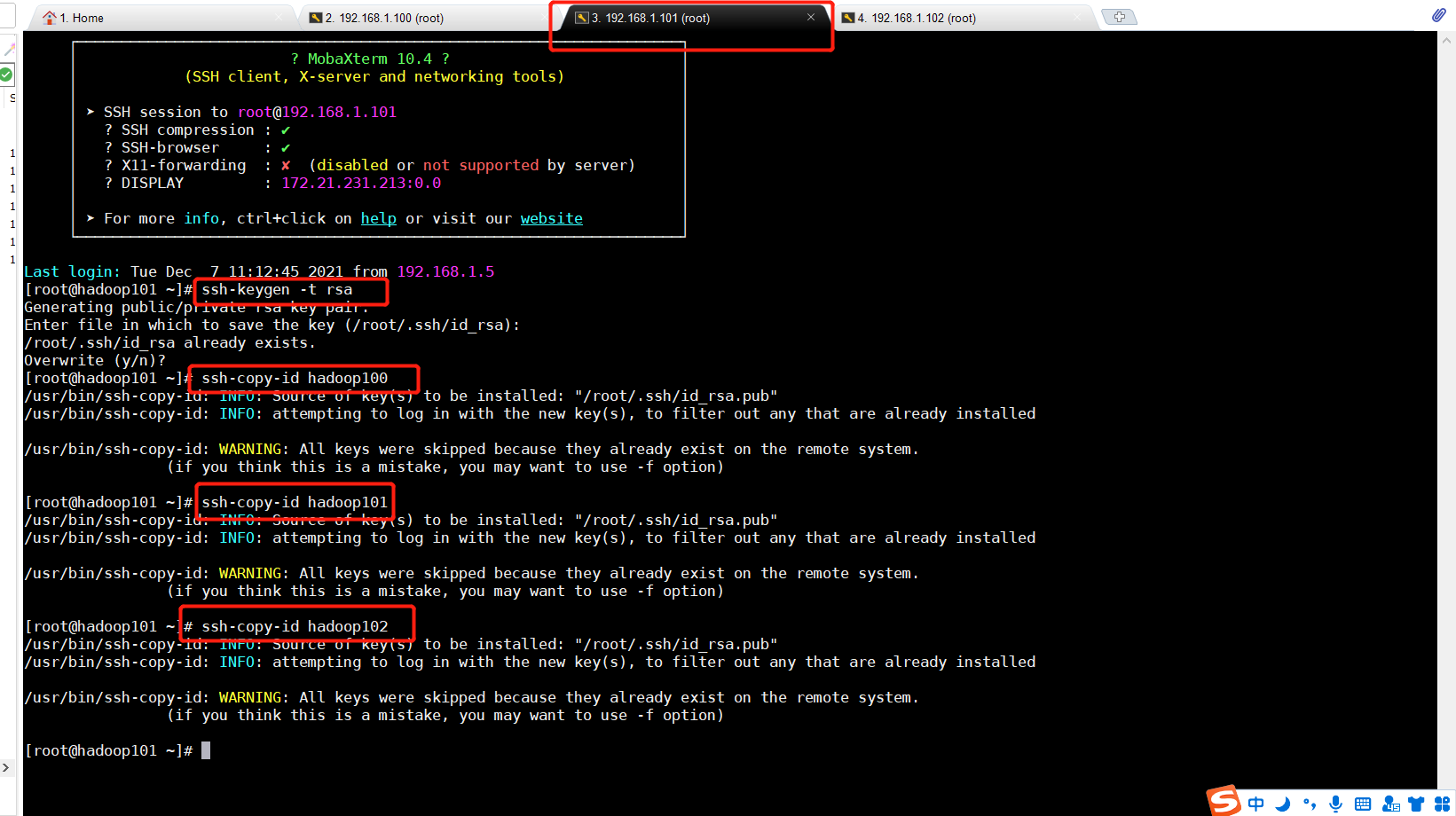Click the user account icon in Sogou bar
The image size is (1456, 816).
tap(1390, 804)
